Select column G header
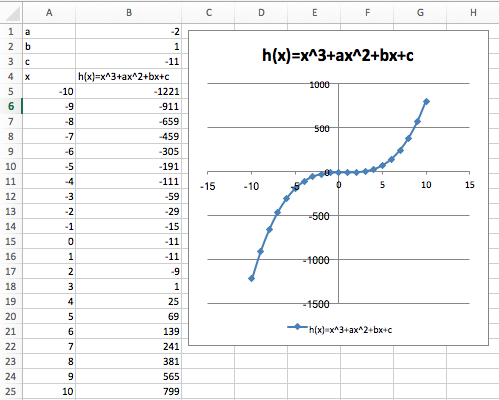Viewport: 499px width, 400px height. [x=420, y=13]
